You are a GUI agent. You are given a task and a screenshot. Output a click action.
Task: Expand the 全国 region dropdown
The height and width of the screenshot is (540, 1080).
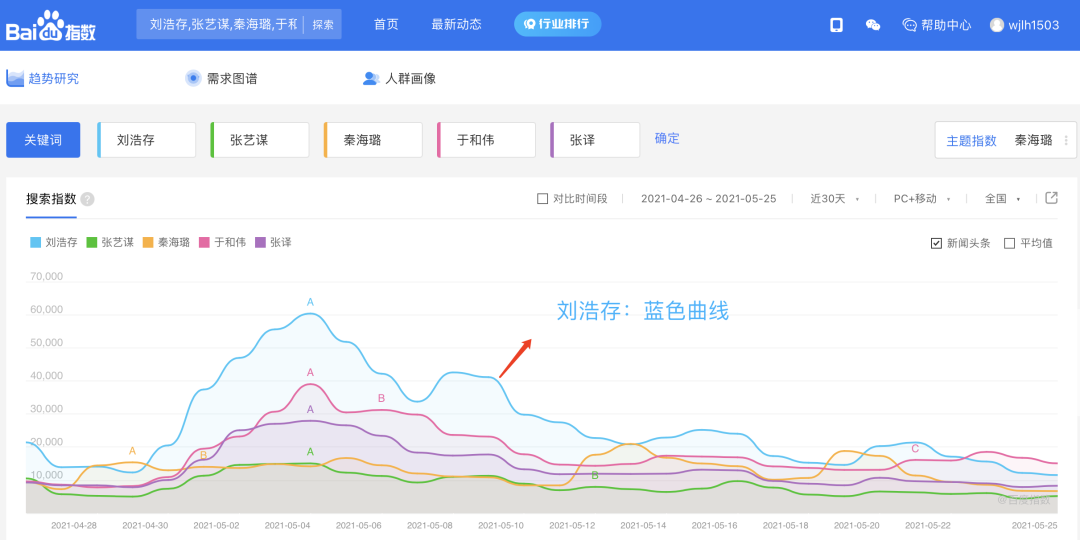click(x=1002, y=199)
